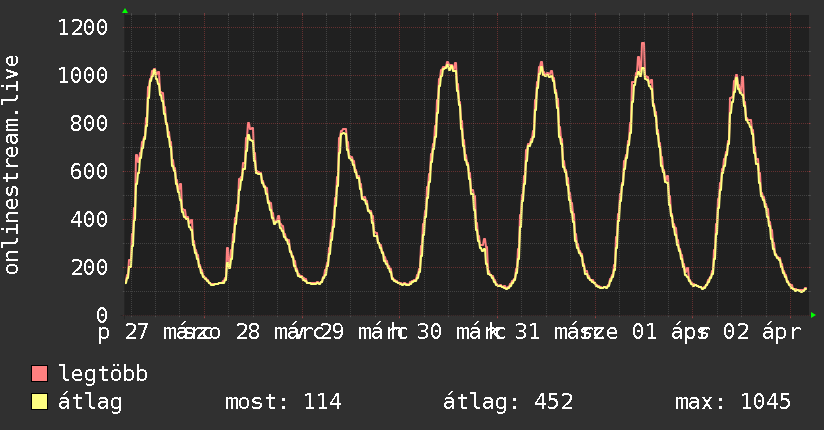
Task: Click the 01 ápr date label
Action: (x=670, y=332)
